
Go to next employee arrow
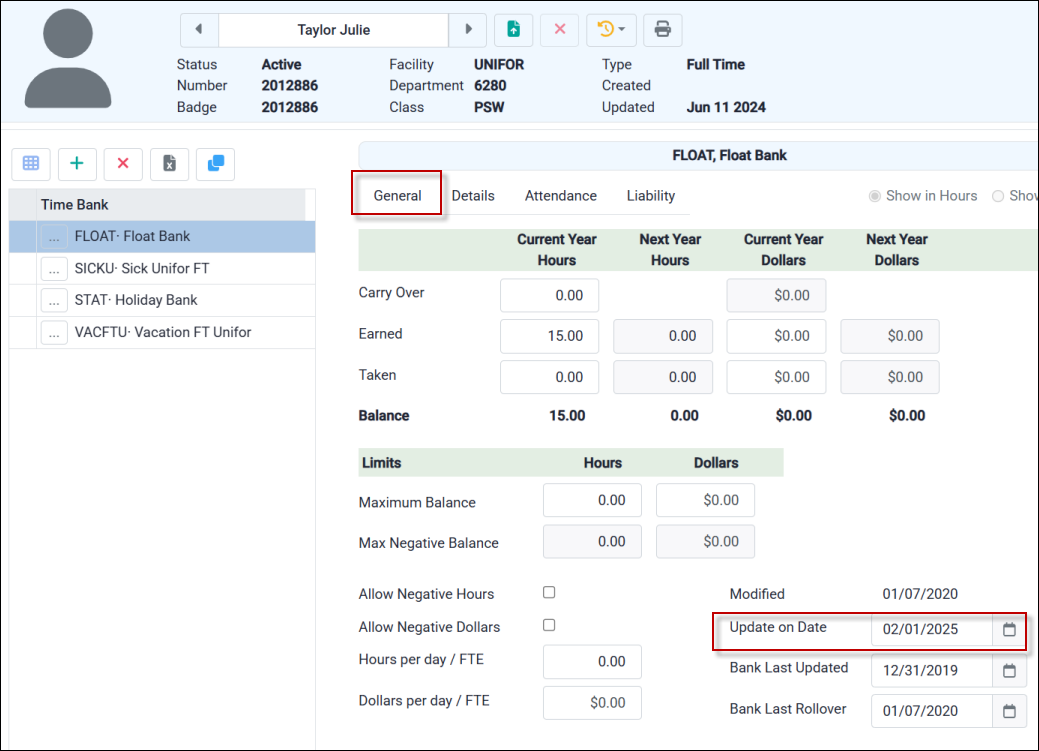[468, 29]
